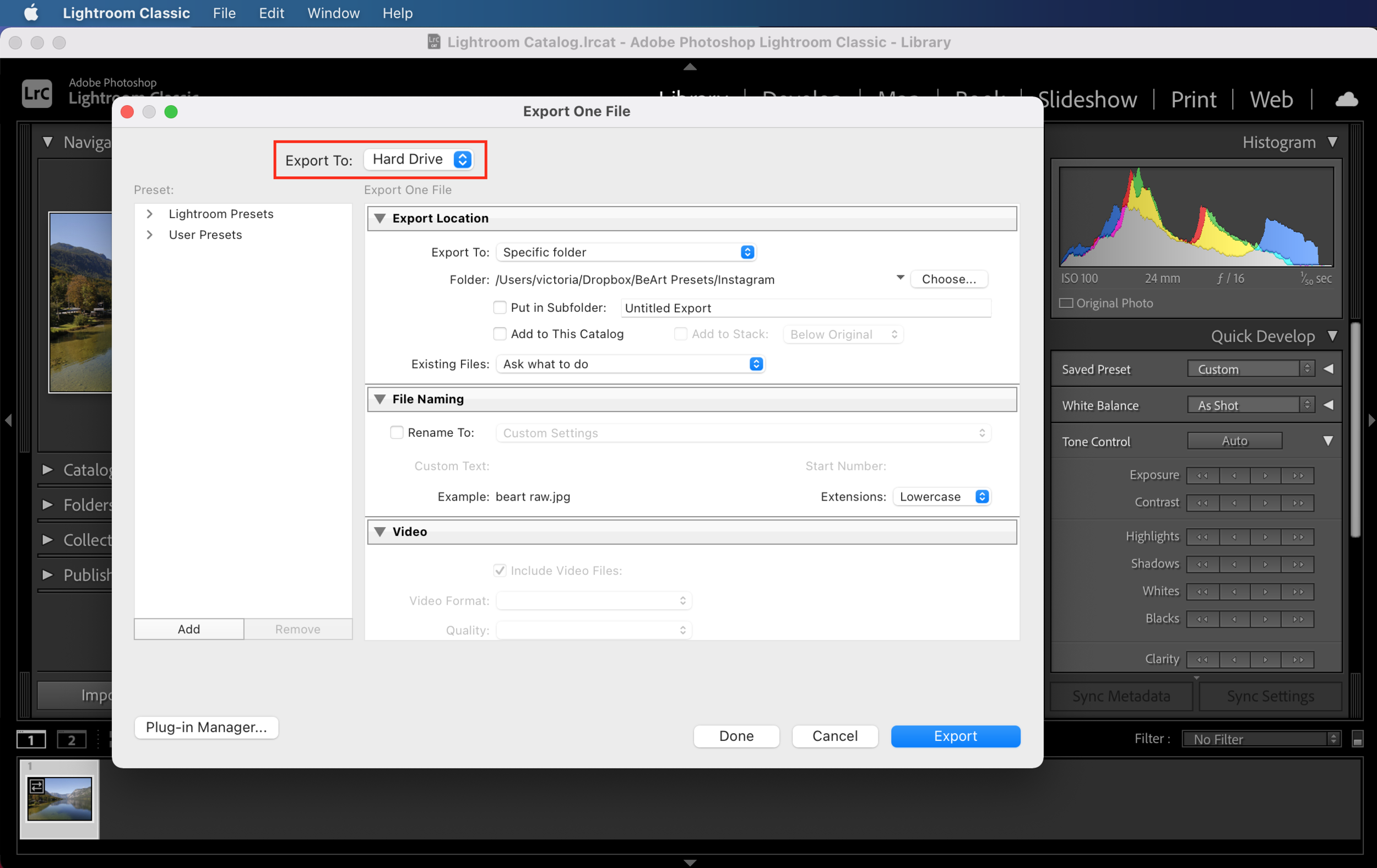Select main window display 1

click(31, 739)
